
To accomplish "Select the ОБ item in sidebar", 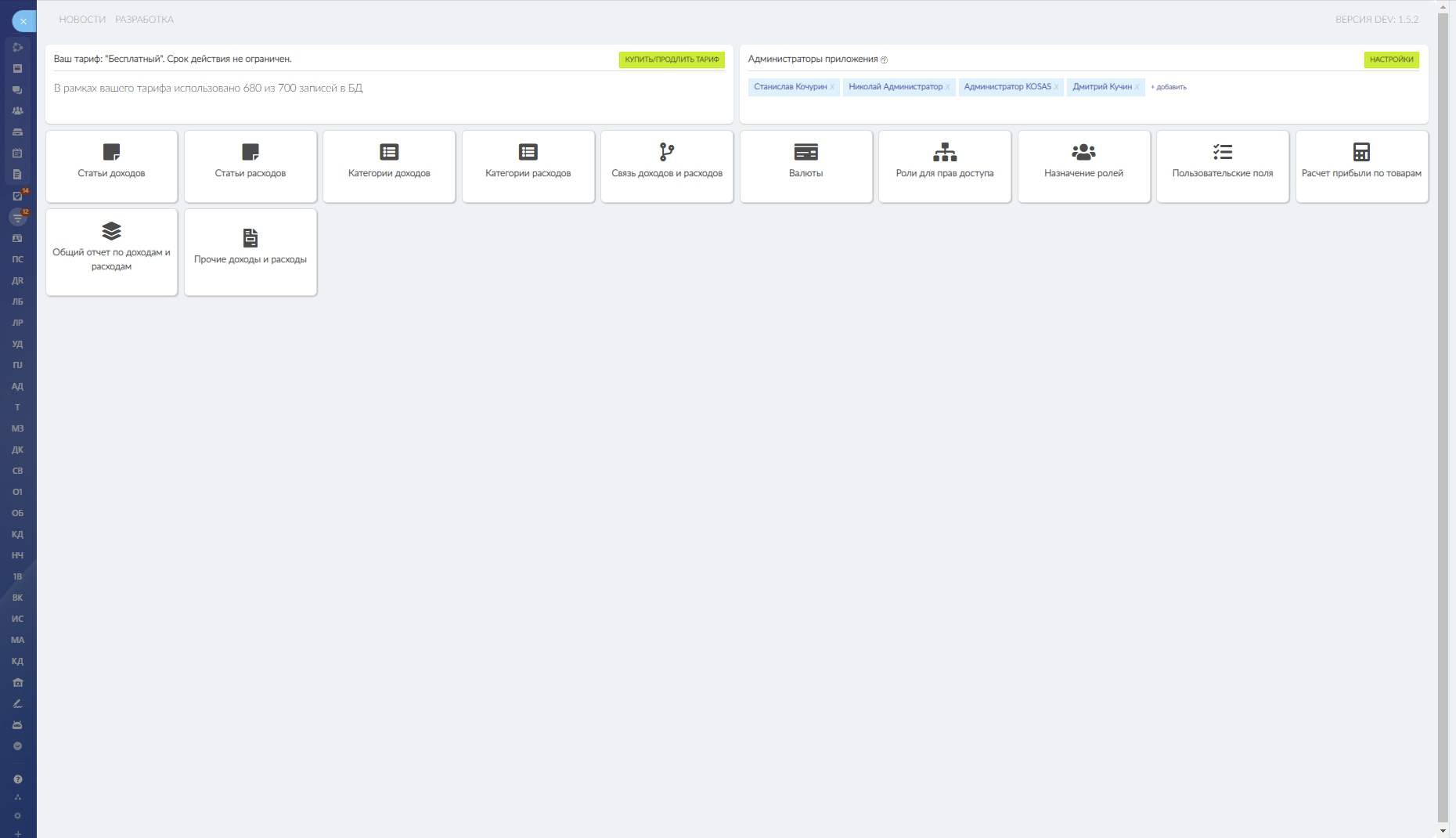I will (17, 513).
